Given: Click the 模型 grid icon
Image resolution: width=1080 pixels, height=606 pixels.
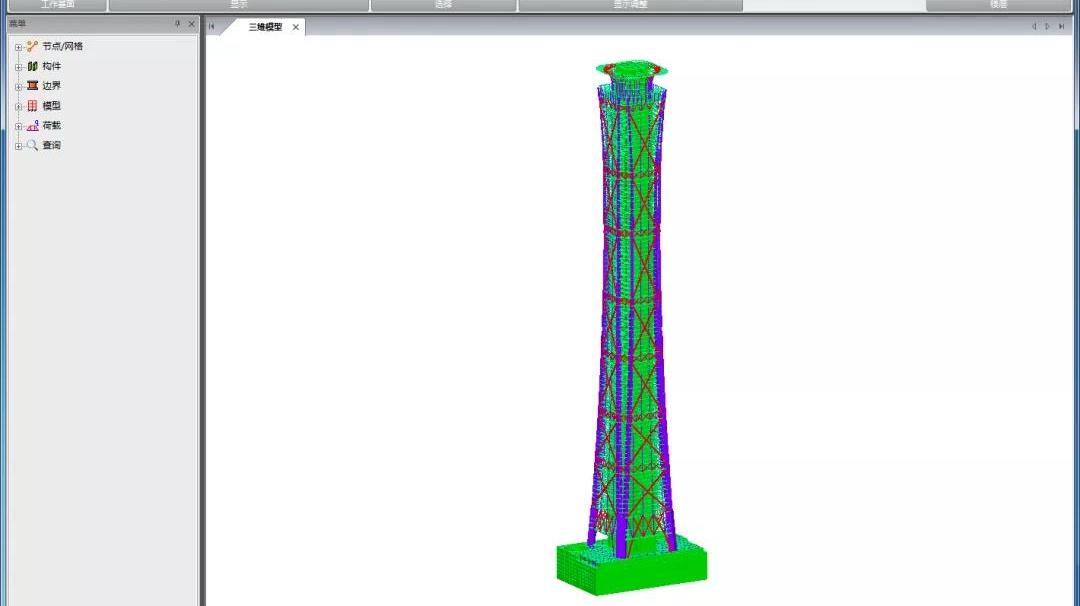Looking at the screenshot, I should click(32, 105).
